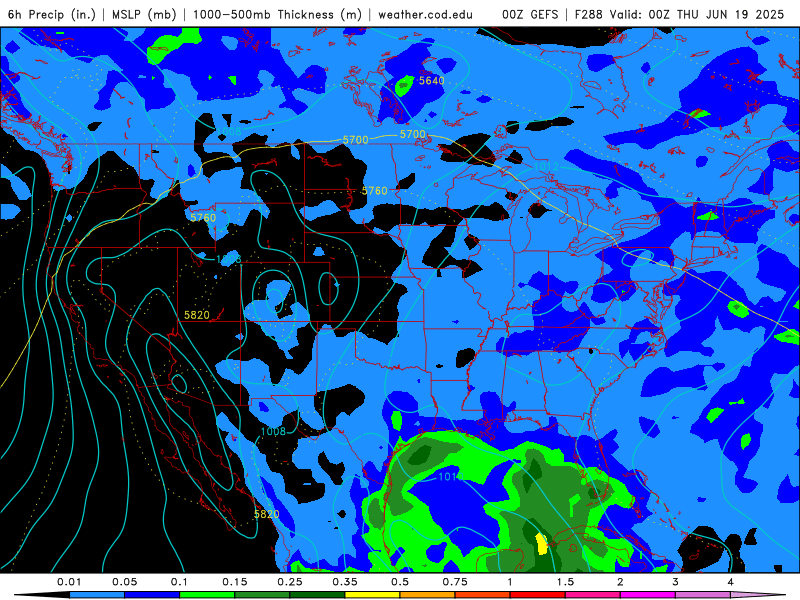
Task: Click the 0.1 legend value
Action: click(179, 582)
